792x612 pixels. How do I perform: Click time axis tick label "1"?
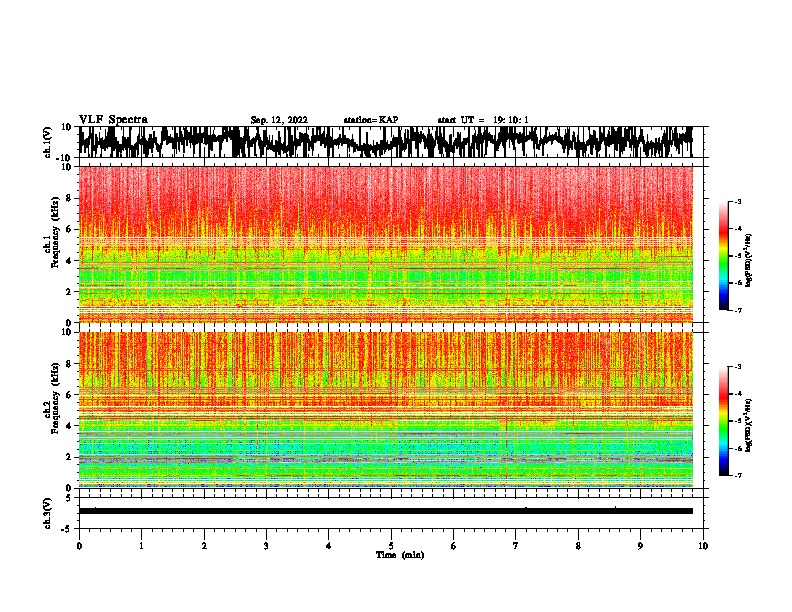coord(141,546)
